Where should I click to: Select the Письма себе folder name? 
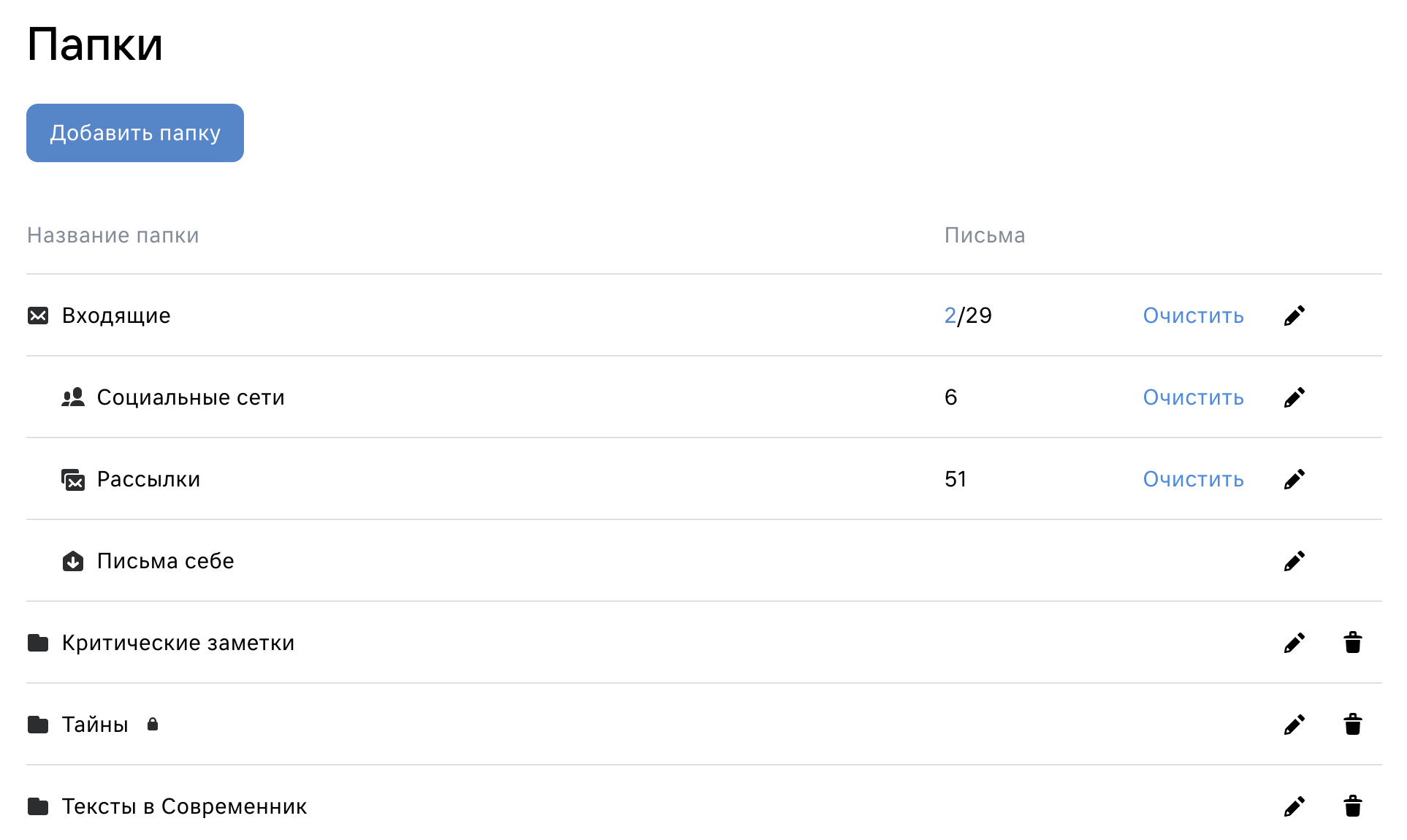(166, 561)
